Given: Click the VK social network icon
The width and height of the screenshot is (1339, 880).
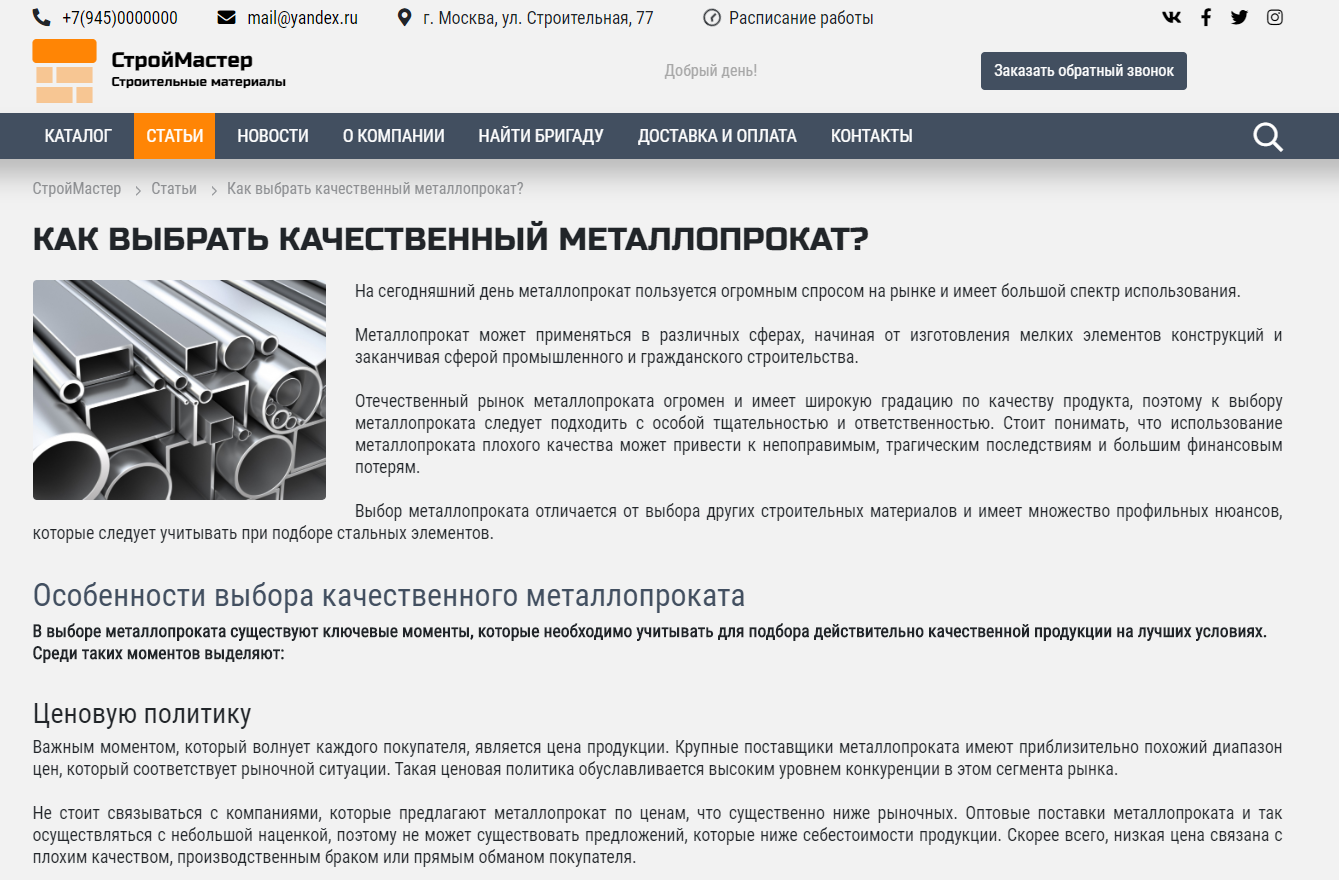Looking at the screenshot, I should (1171, 17).
